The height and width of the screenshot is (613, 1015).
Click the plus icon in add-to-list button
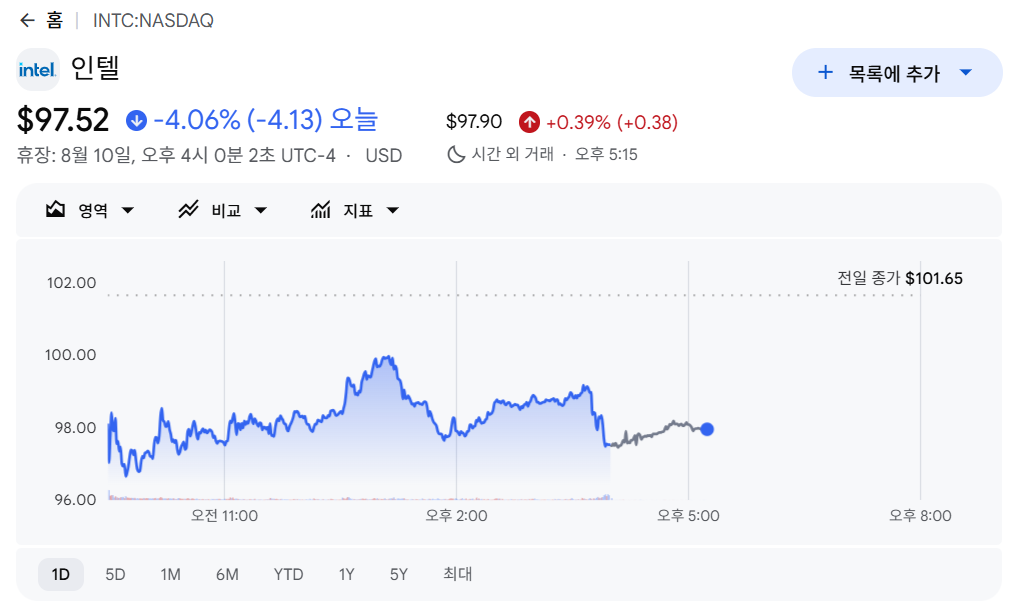[825, 72]
